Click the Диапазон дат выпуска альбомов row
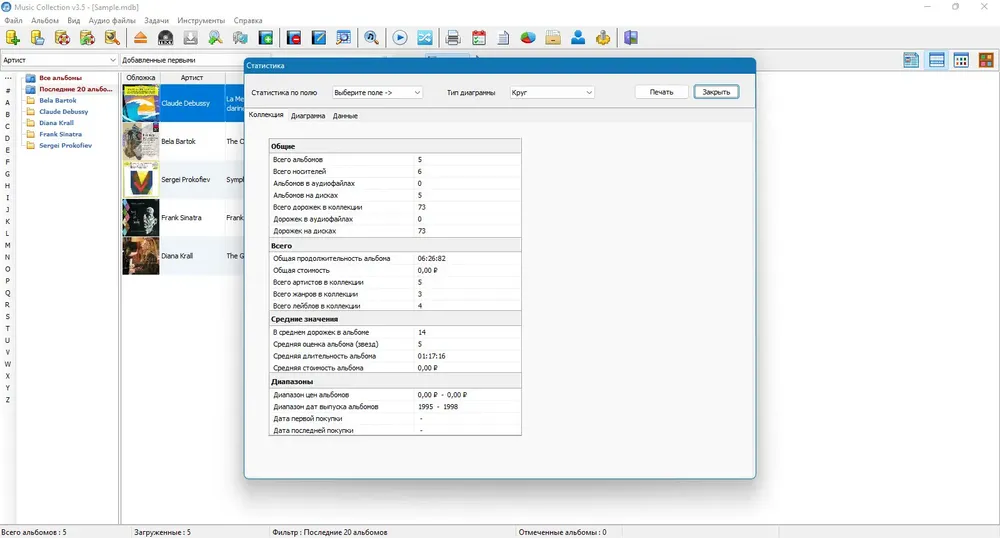This screenshot has width=1000, height=538. [x=395, y=407]
